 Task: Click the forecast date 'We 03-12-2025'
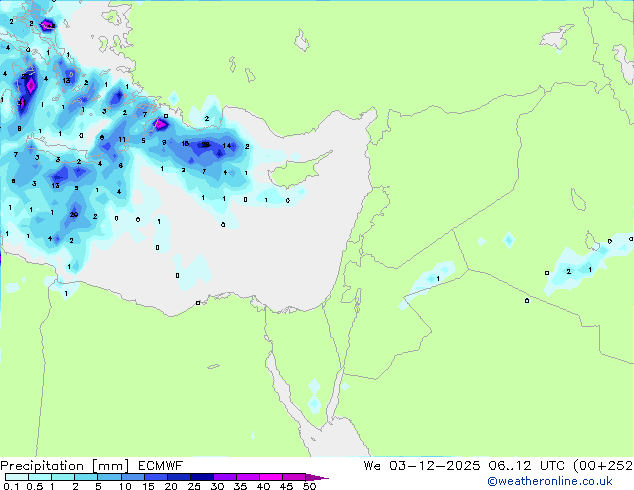point(422,466)
